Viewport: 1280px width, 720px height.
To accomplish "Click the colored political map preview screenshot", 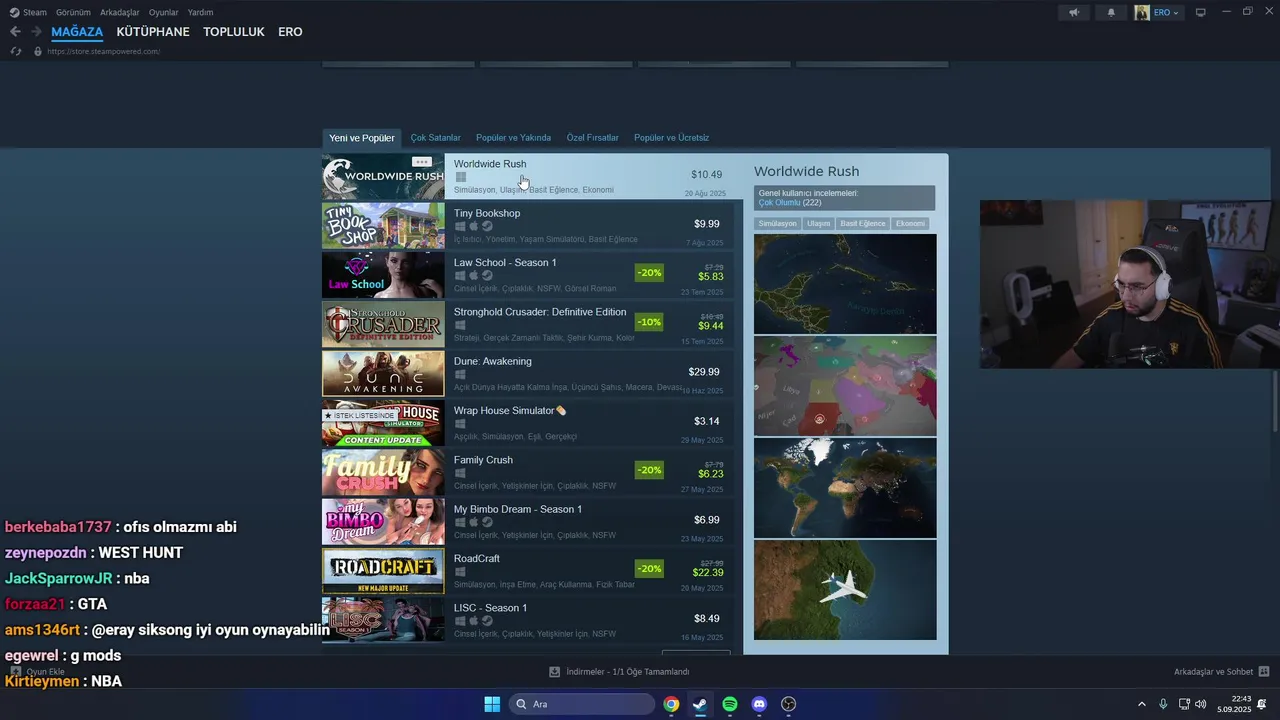I will (845, 386).
